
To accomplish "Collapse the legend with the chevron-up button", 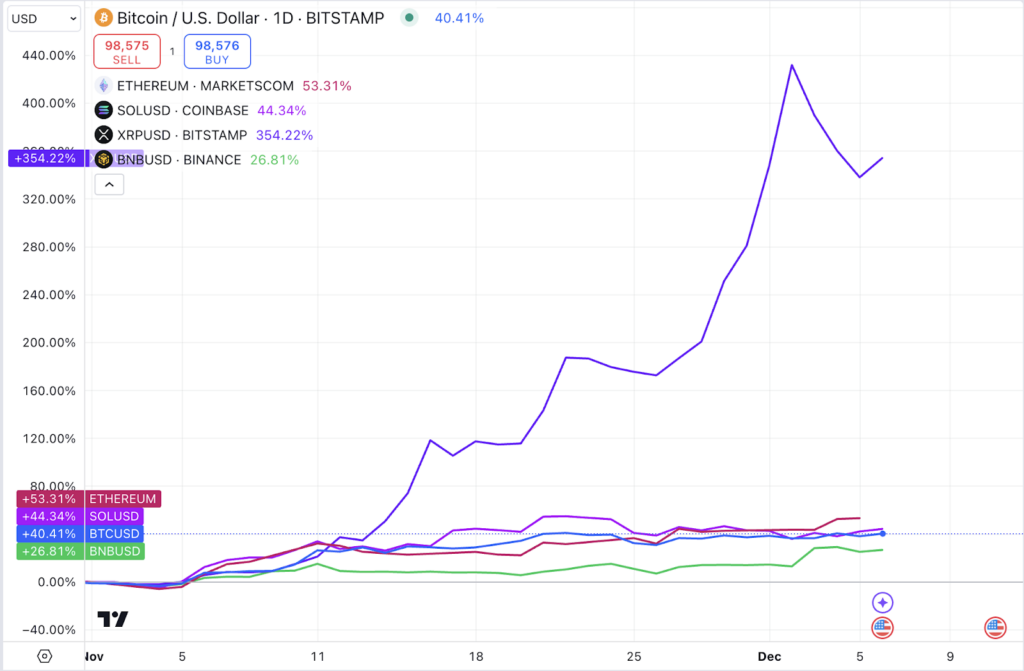I will coord(109,184).
